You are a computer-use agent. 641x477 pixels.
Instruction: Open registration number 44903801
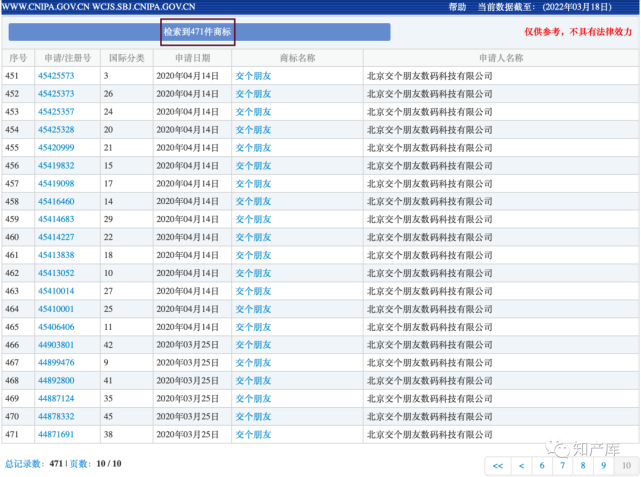coord(56,345)
